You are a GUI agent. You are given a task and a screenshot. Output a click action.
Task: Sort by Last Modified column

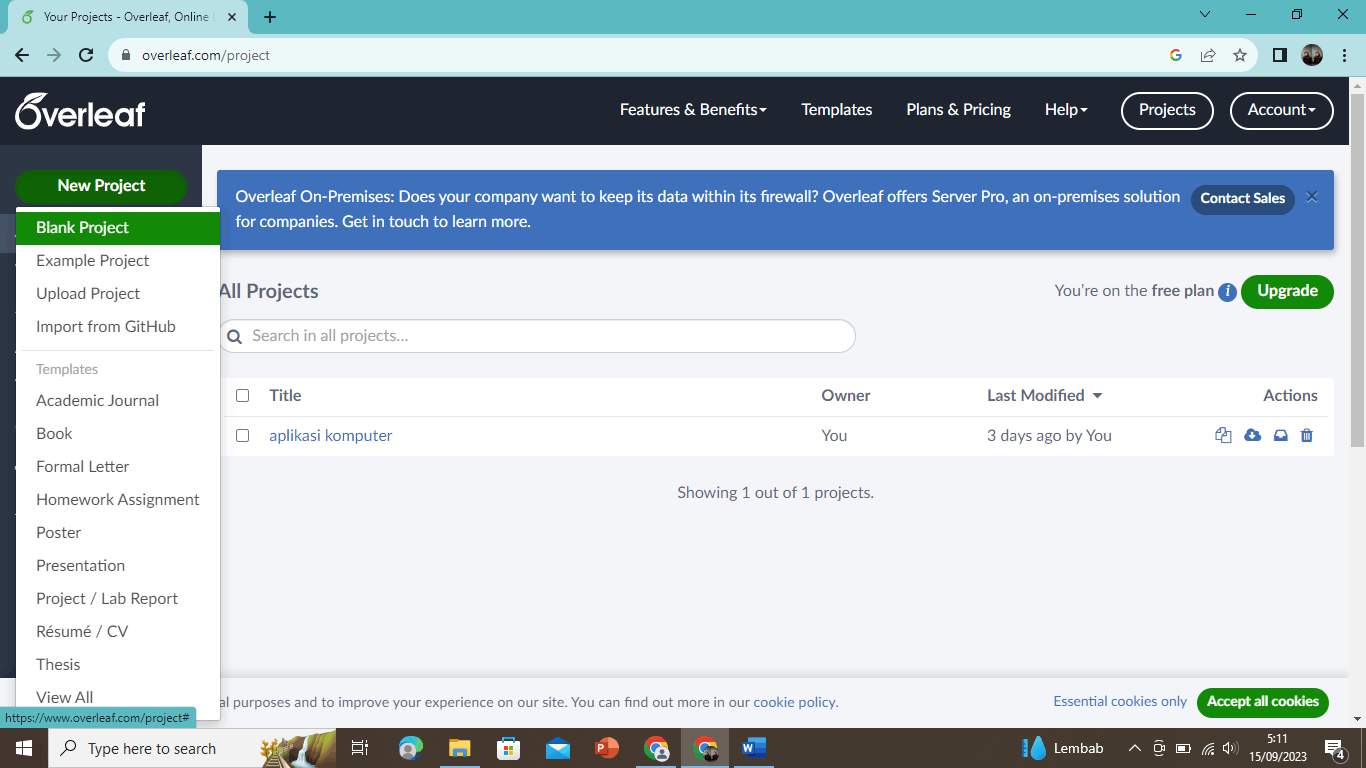(1044, 395)
